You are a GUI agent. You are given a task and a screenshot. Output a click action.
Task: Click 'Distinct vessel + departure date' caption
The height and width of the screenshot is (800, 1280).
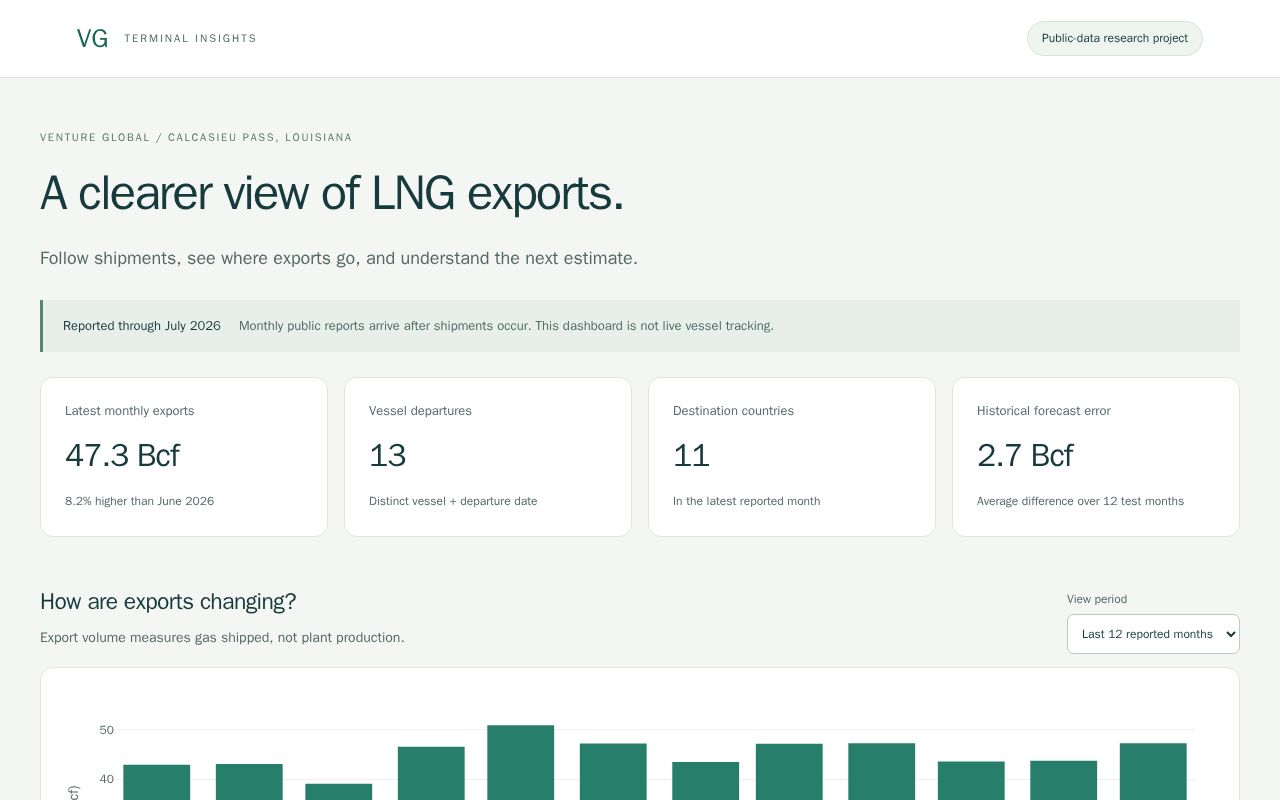(x=453, y=501)
